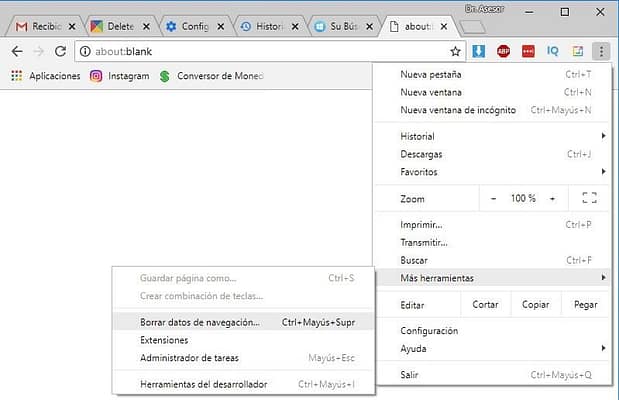Screen dimensions: 619x400
Task: Reload the page with refresh icon
Action: pyautogui.click(x=60, y=51)
